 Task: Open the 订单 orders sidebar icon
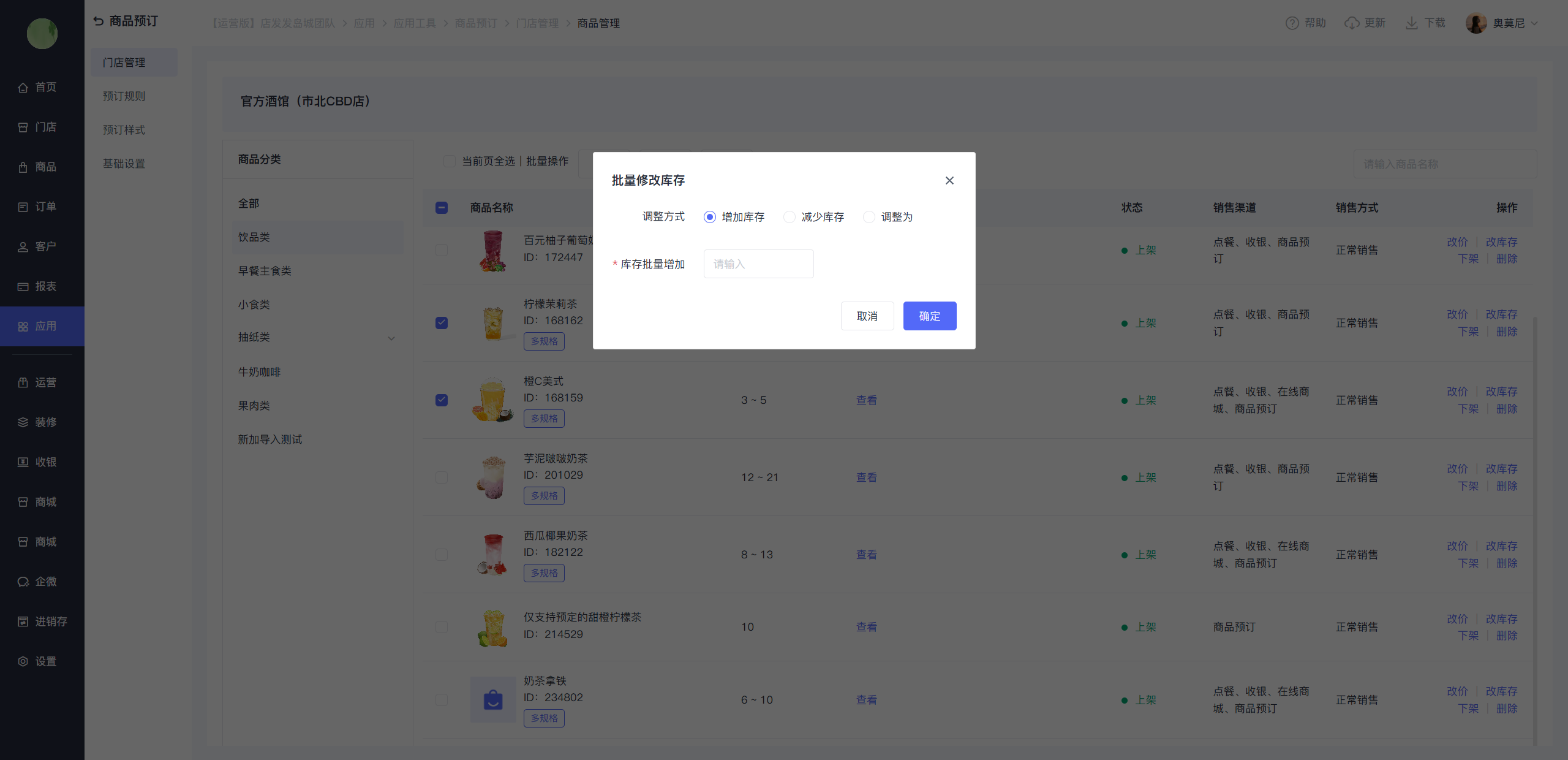23,207
